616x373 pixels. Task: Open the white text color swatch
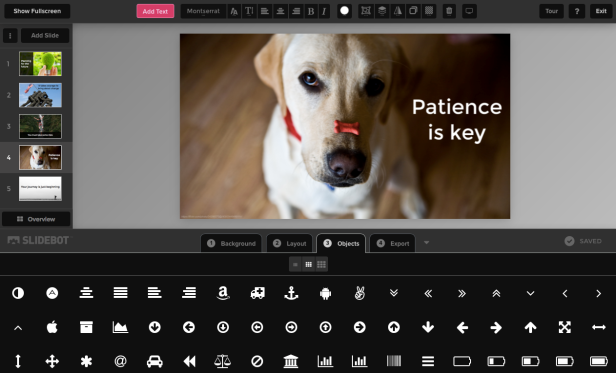point(344,11)
